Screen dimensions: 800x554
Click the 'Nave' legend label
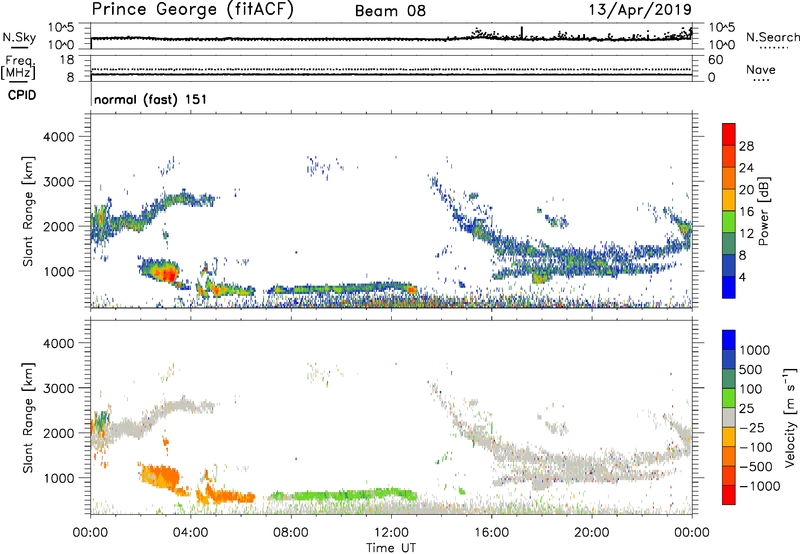point(761,69)
